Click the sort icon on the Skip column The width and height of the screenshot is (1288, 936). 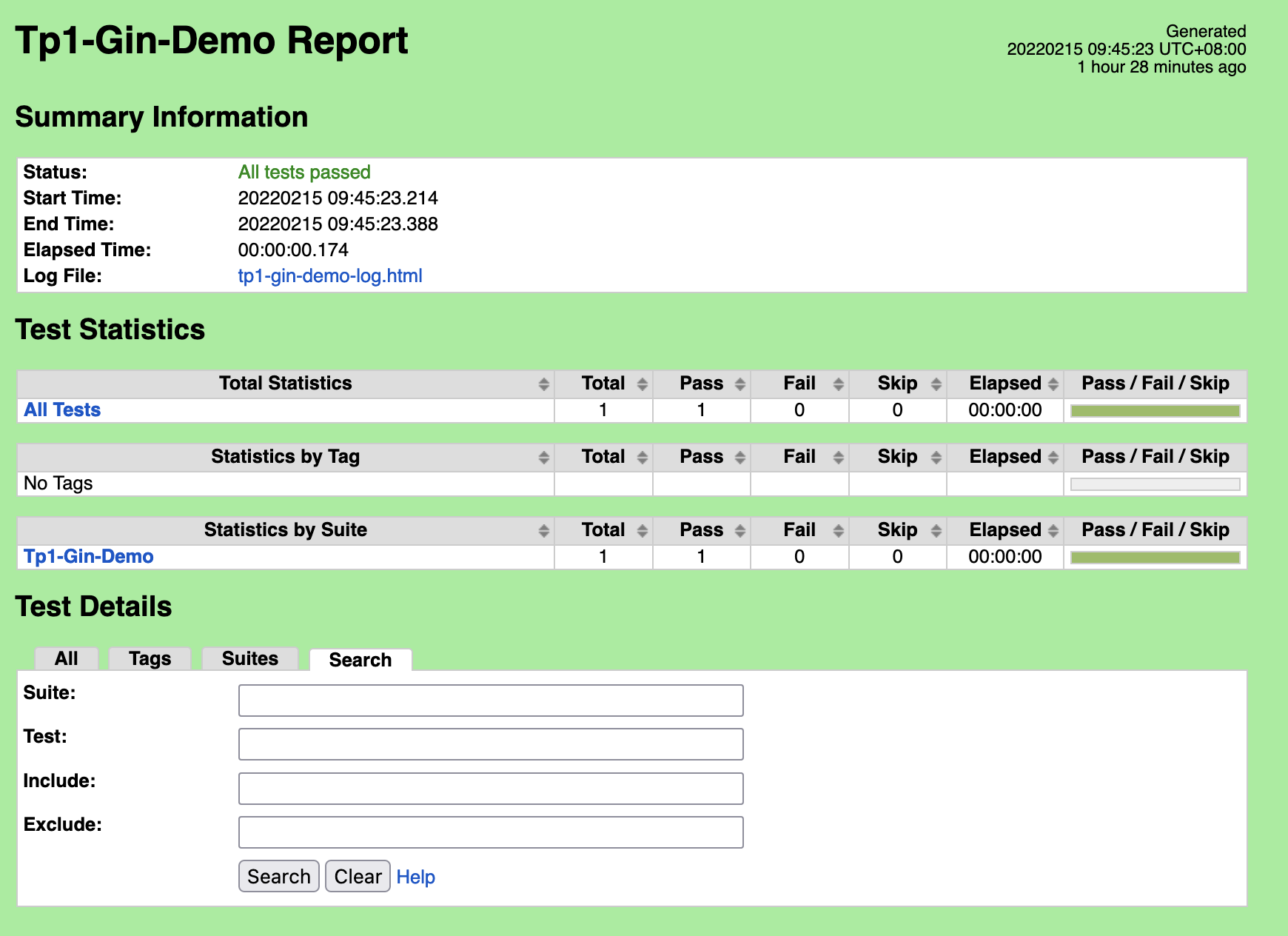[x=936, y=384]
